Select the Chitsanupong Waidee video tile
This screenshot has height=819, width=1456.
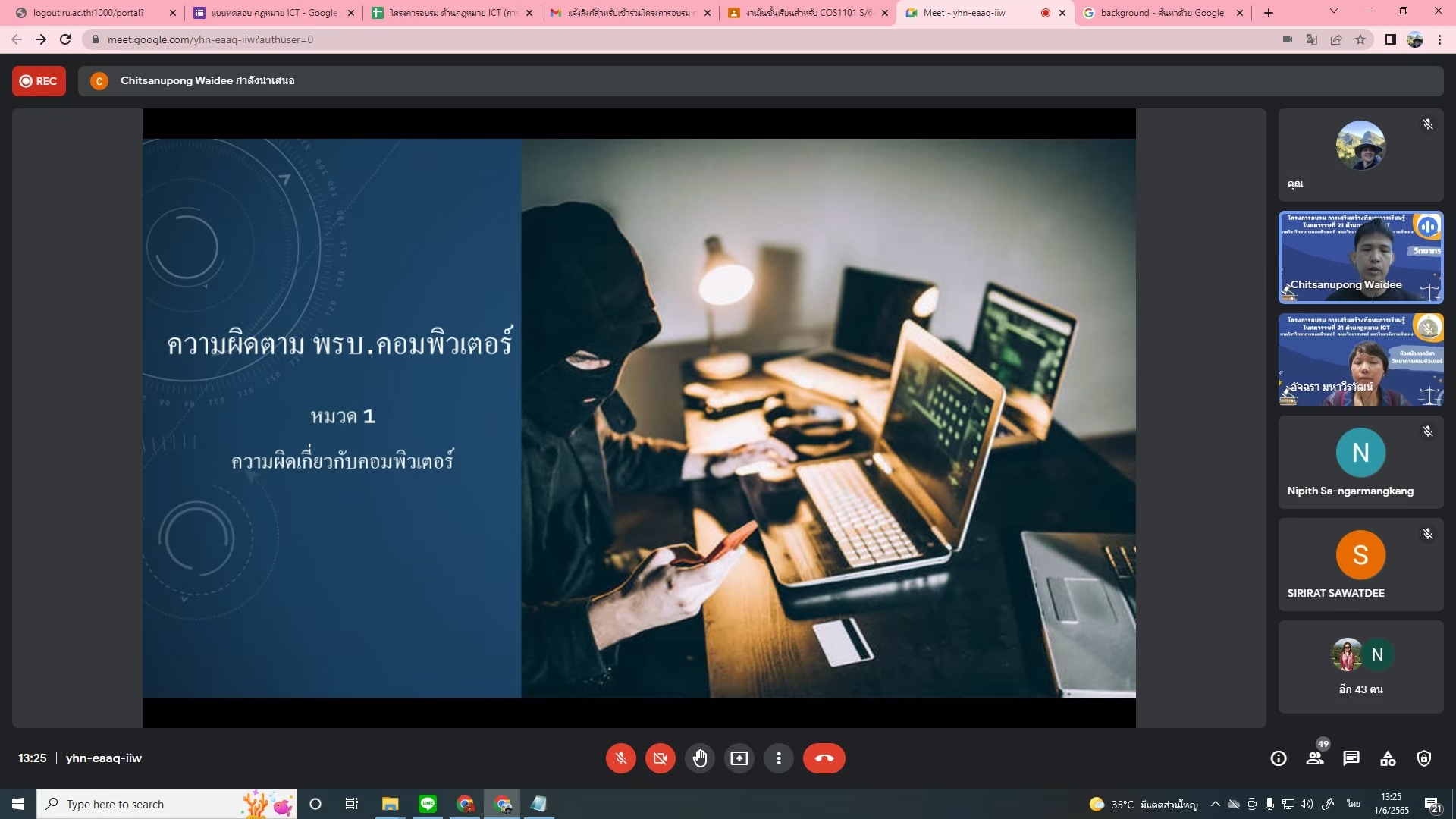pyautogui.click(x=1360, y=258)
